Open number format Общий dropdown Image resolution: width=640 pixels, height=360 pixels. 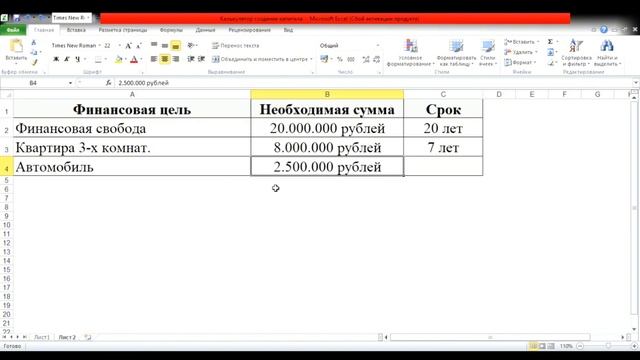click(378, 46)
